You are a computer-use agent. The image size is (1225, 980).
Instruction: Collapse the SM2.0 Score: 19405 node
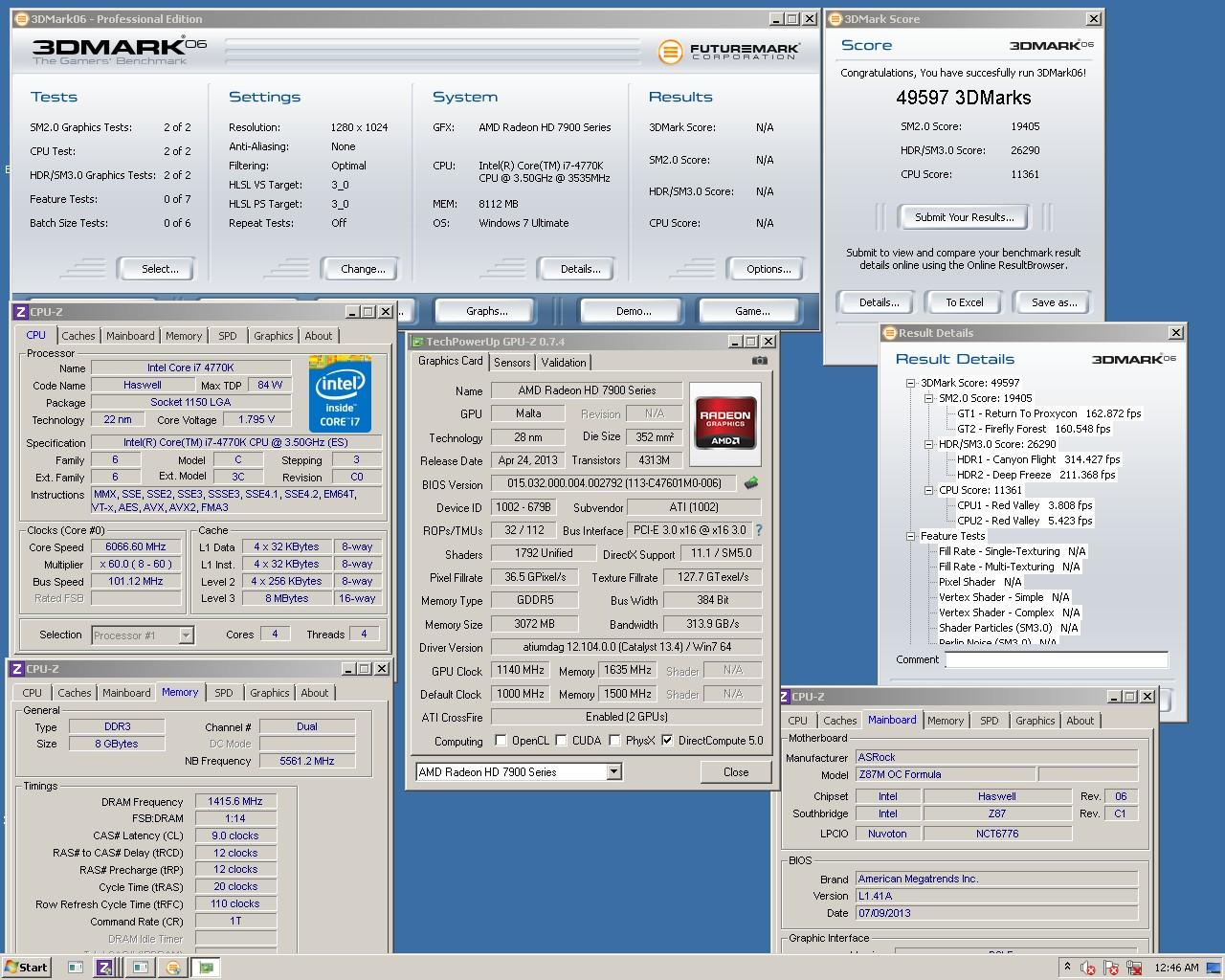(929, 398)
